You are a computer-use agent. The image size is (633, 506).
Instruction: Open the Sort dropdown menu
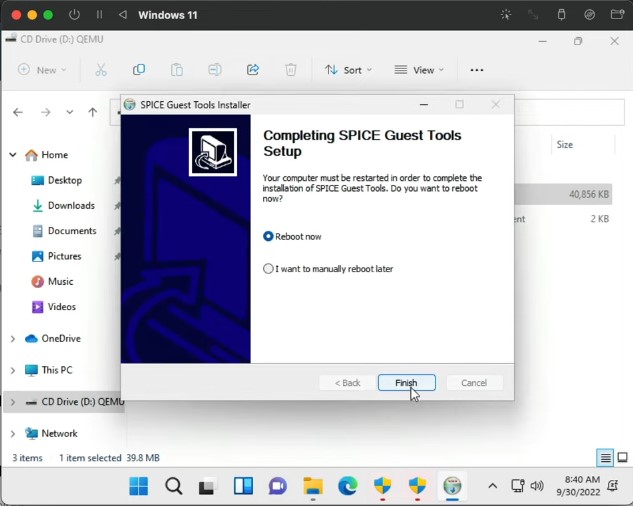click(x=348, y=70)
